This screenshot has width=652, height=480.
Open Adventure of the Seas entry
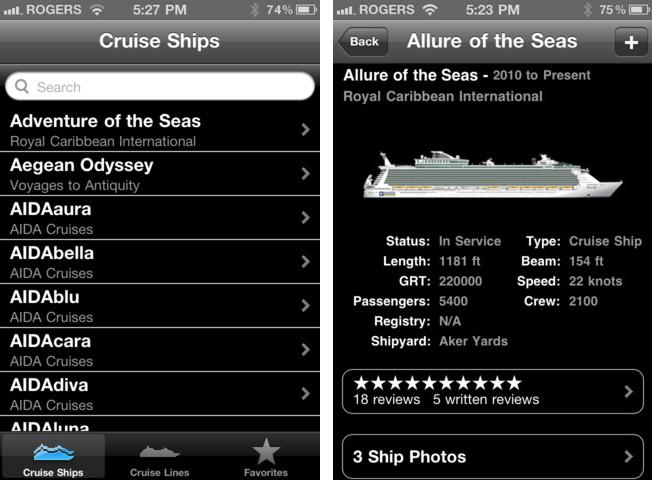[150, 129]
